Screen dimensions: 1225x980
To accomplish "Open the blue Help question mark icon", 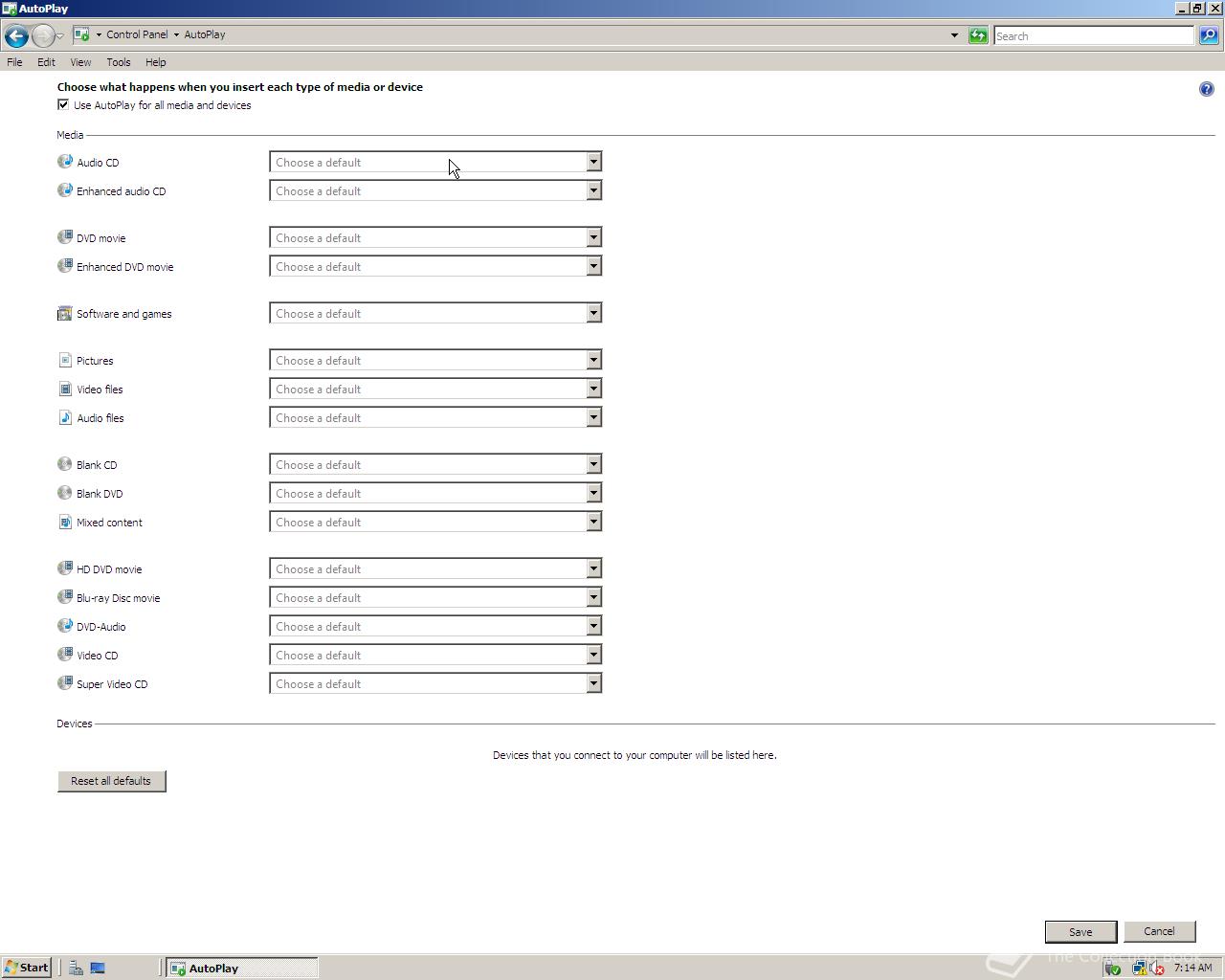I will click(x=1206, y=89).
